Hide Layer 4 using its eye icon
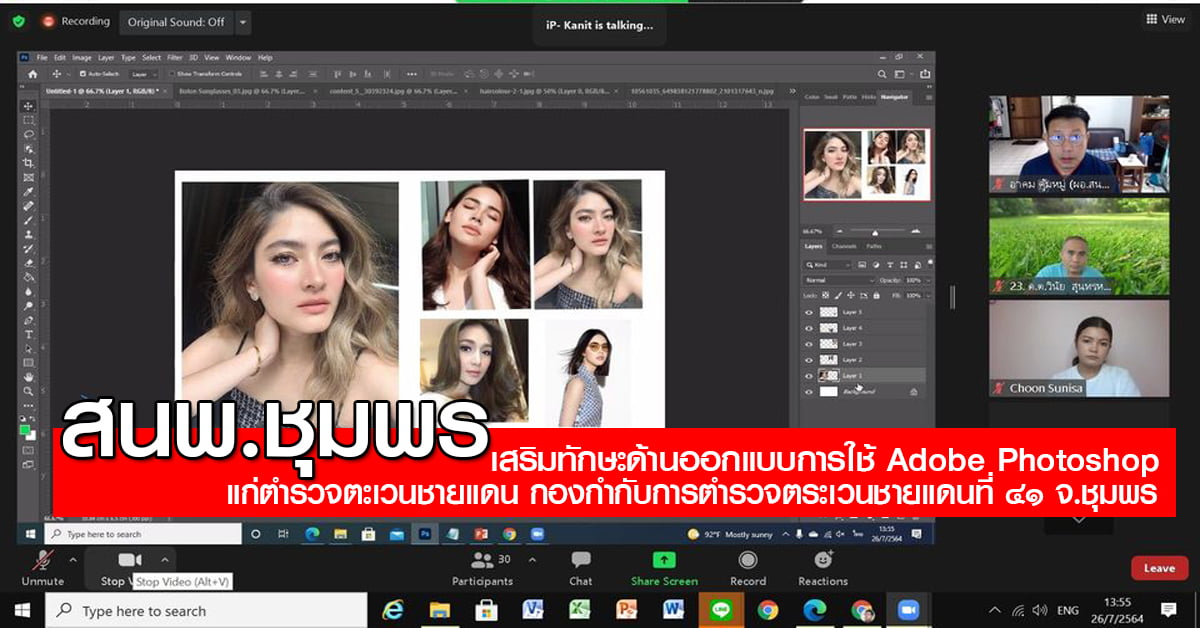This screenshot has width=1200, height=628. click(810, 328)
